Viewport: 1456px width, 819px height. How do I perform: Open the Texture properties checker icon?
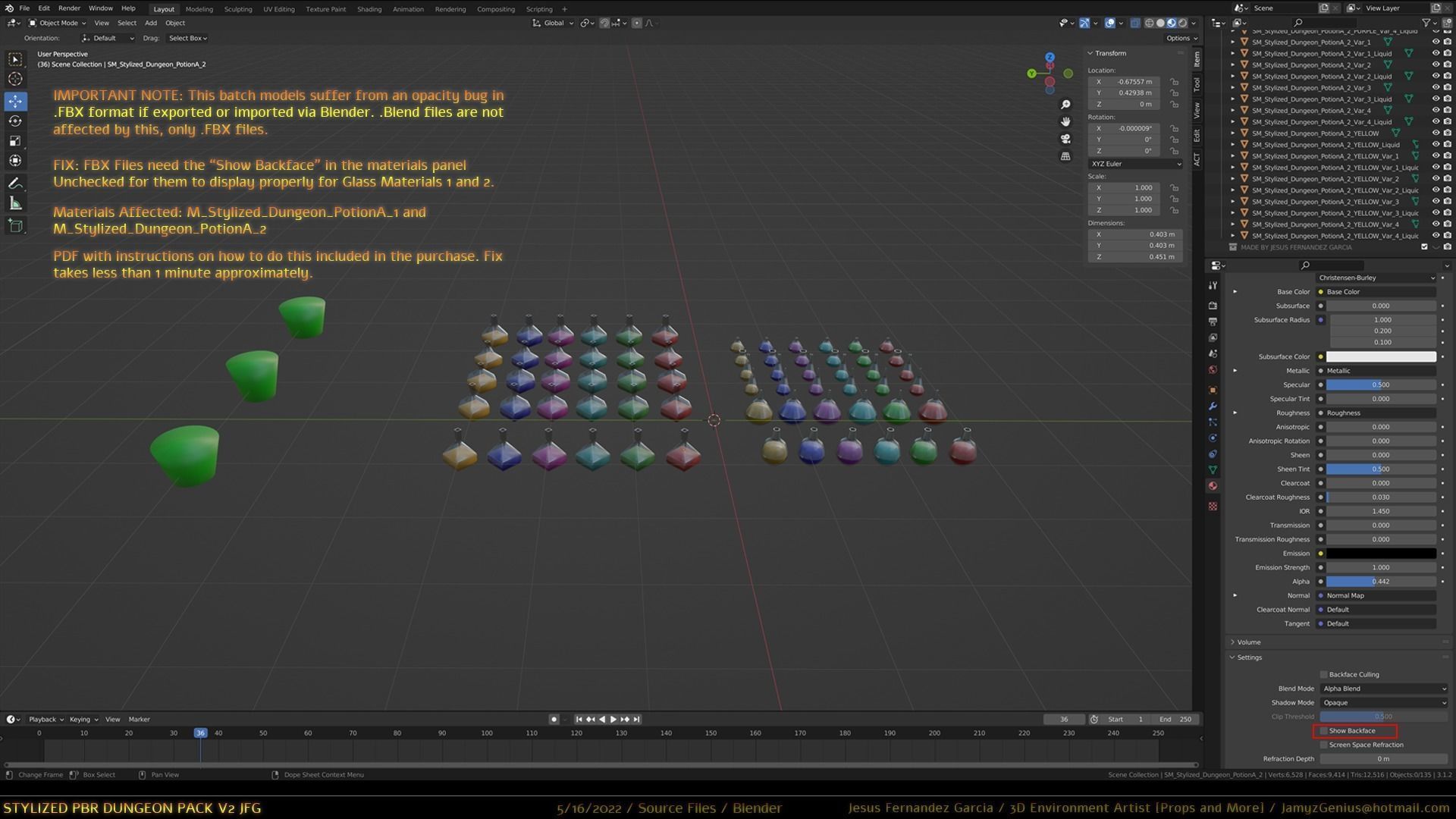pos(1213,506)
